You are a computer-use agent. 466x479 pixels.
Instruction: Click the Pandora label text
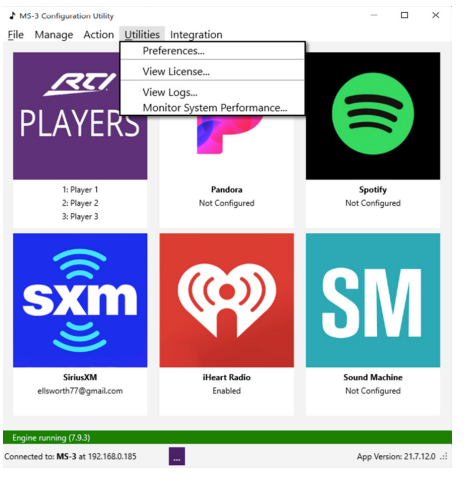pos(227,190)
